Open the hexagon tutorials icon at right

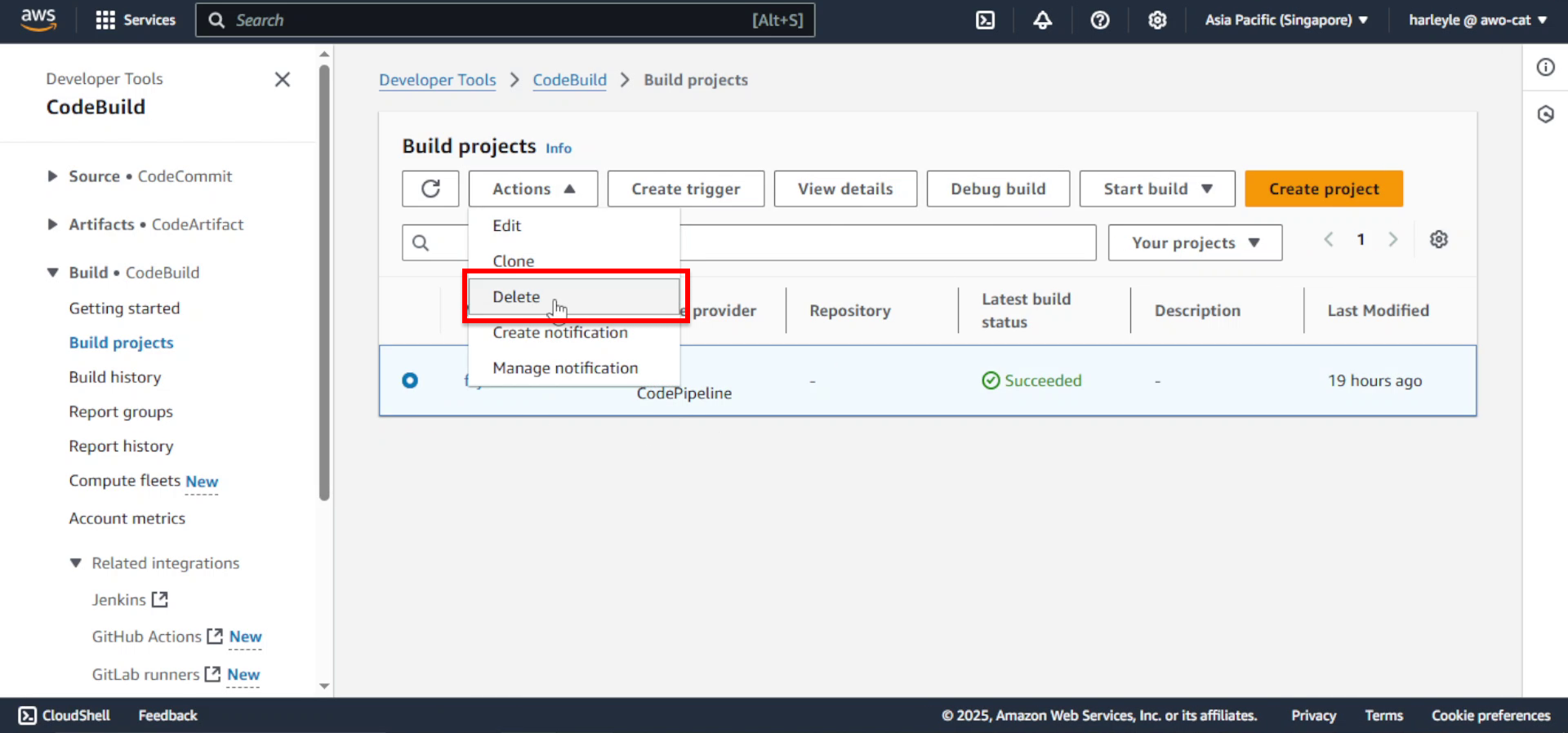point(1546,114)
